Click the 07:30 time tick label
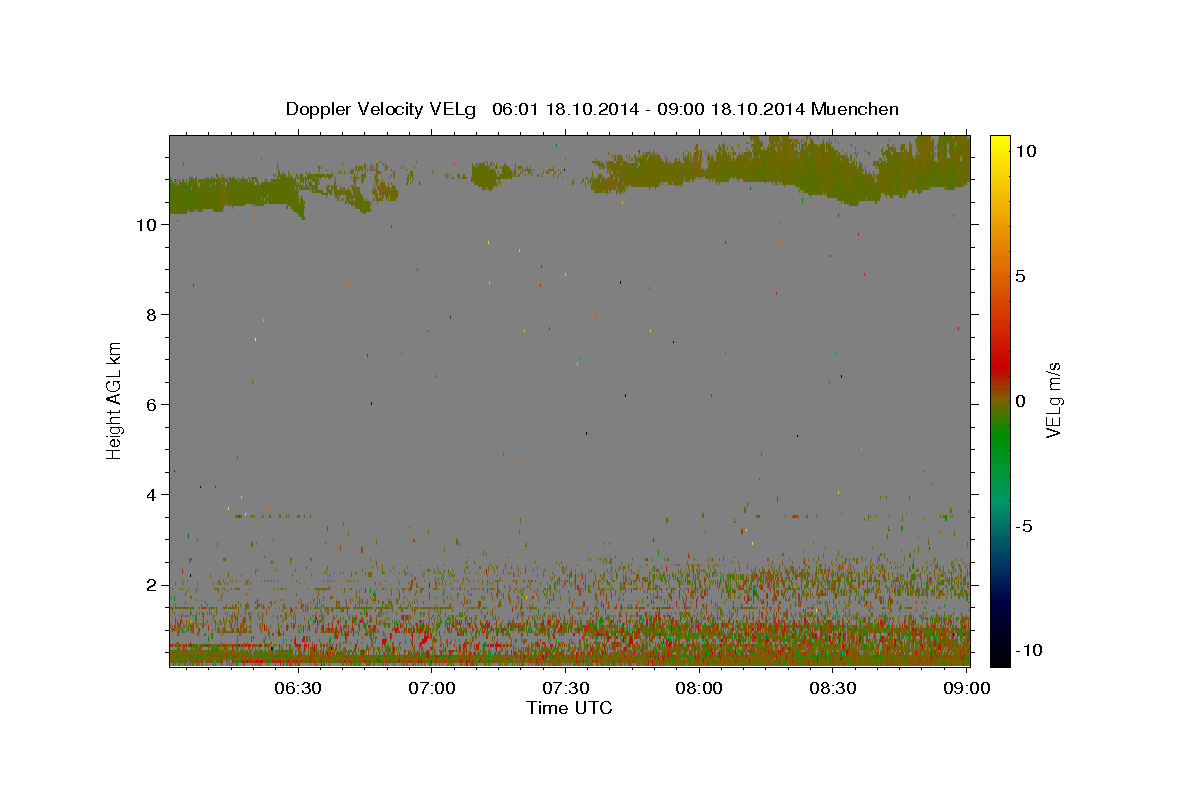Viewport: 1200px width, 800px height. 566,688
